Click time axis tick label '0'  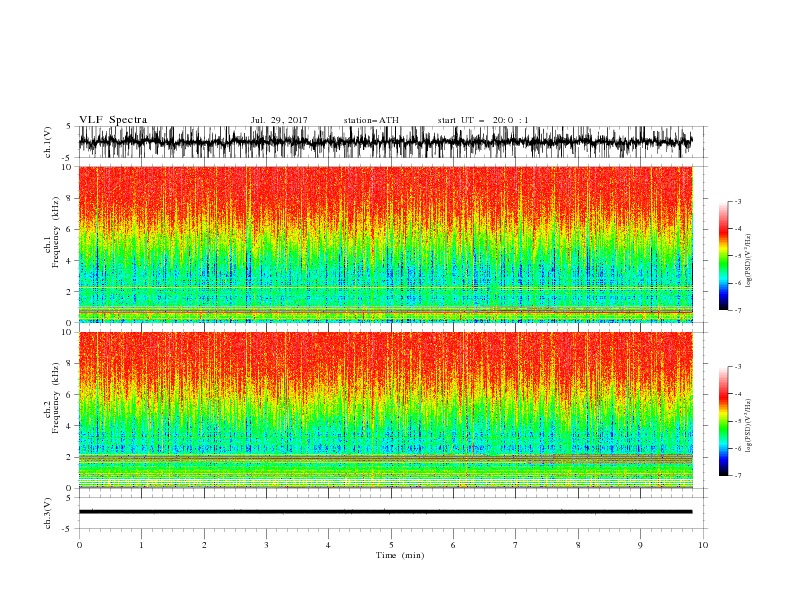79,545
